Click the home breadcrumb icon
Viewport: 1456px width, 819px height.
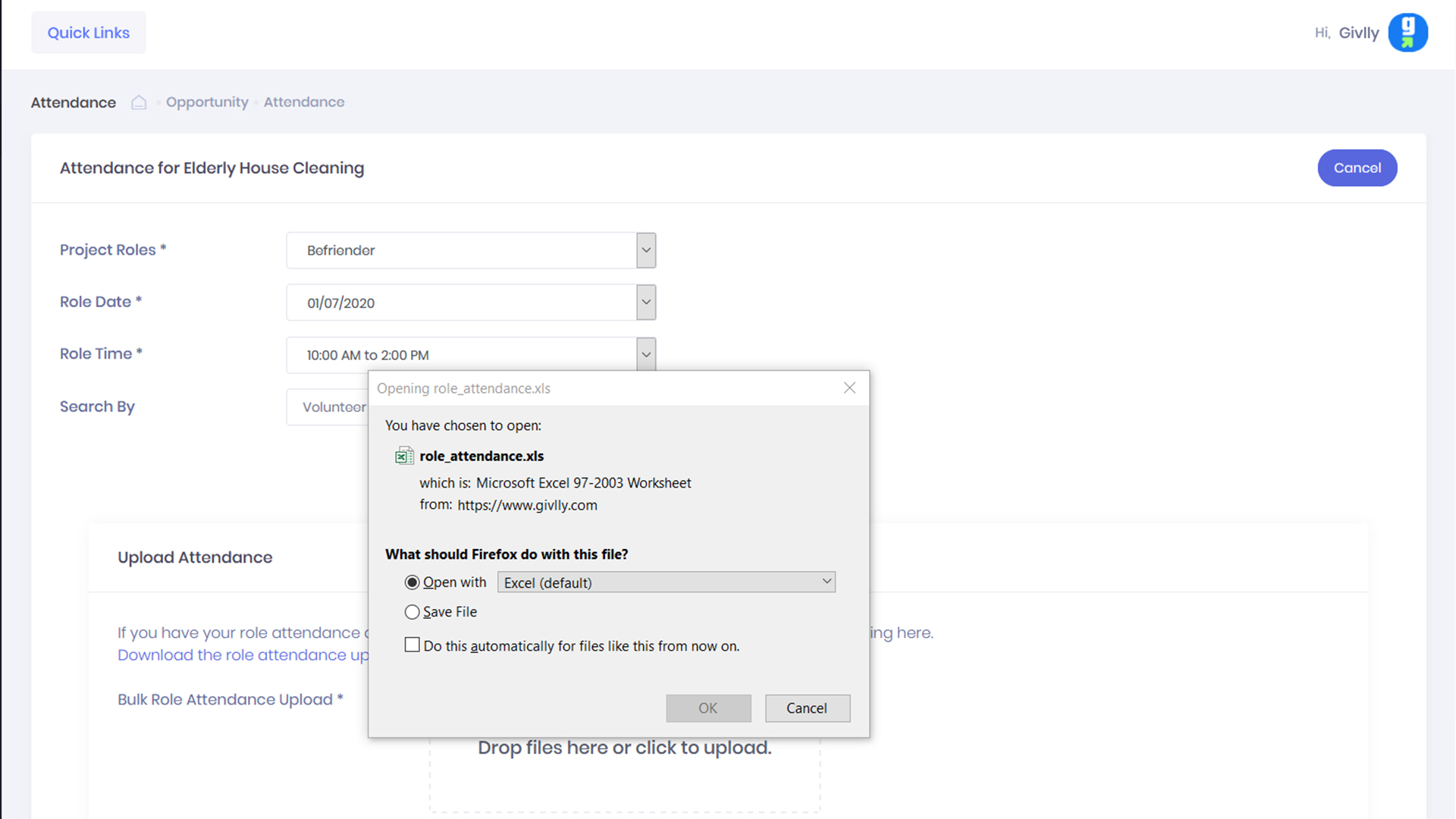(139, 102)
